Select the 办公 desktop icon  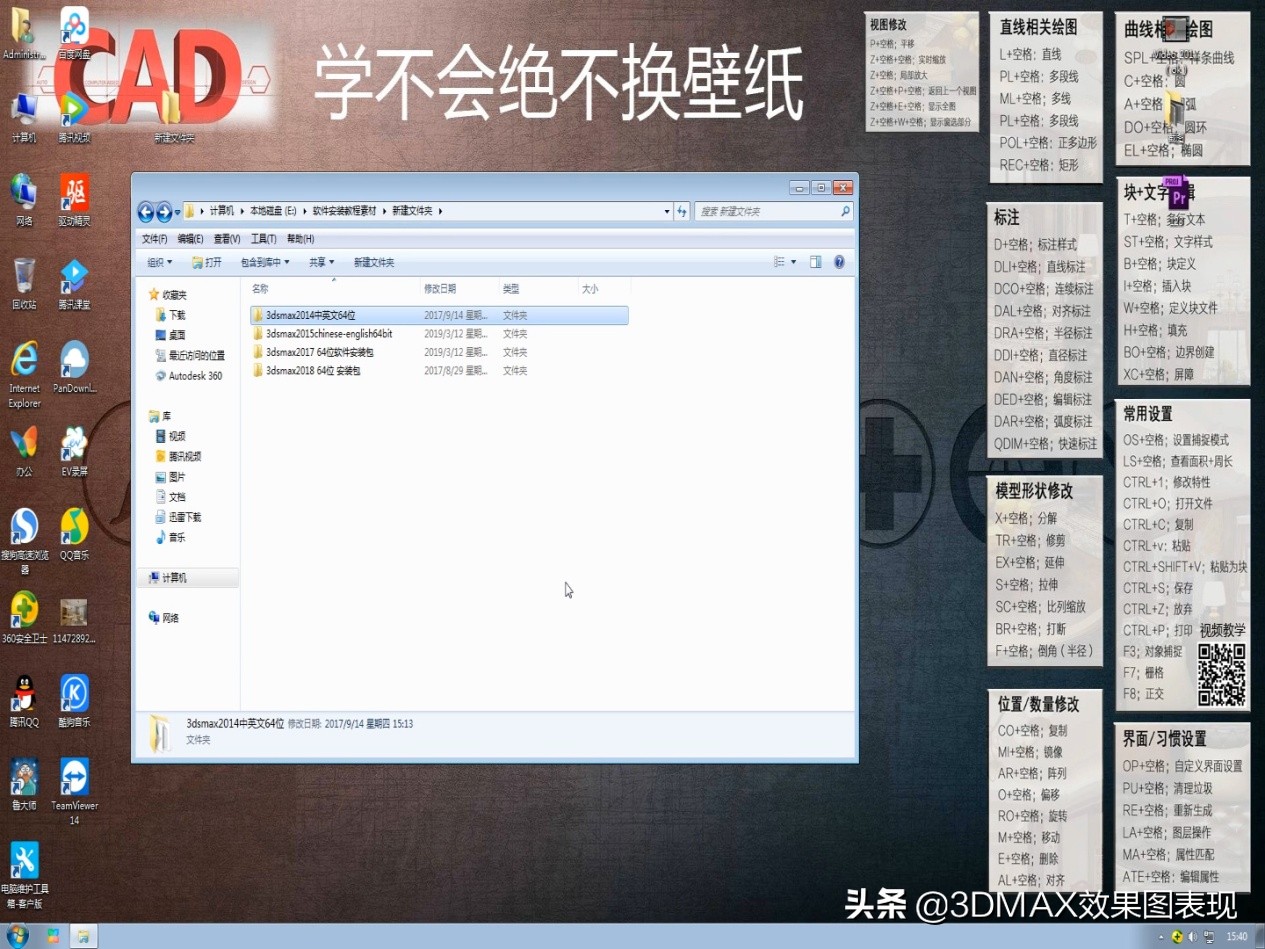pos(24,451)
